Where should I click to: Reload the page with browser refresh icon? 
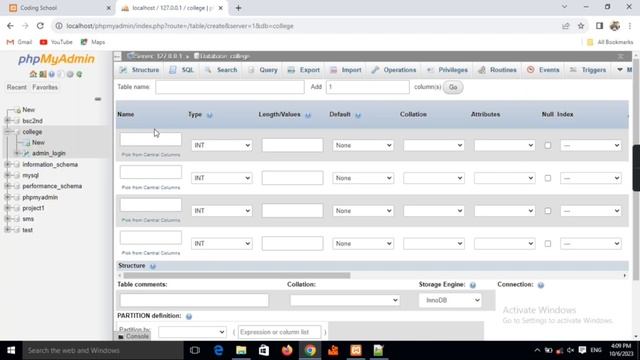coord(40,26)
